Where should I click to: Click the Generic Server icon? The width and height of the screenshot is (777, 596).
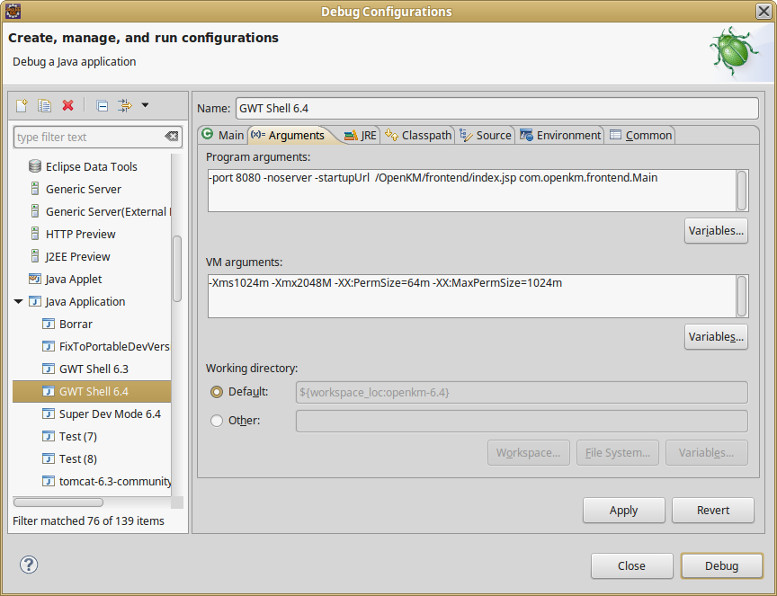click(35, 189)
